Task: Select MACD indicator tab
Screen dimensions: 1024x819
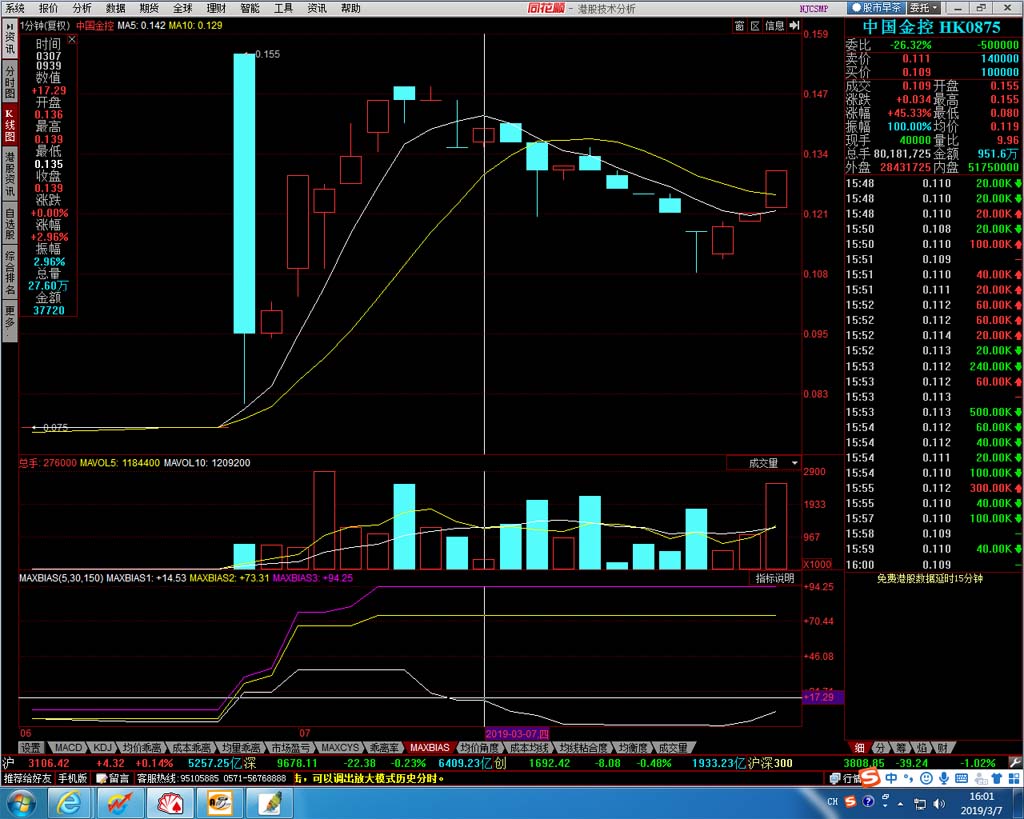Action: pyautogui.click(x=69, y=747)
